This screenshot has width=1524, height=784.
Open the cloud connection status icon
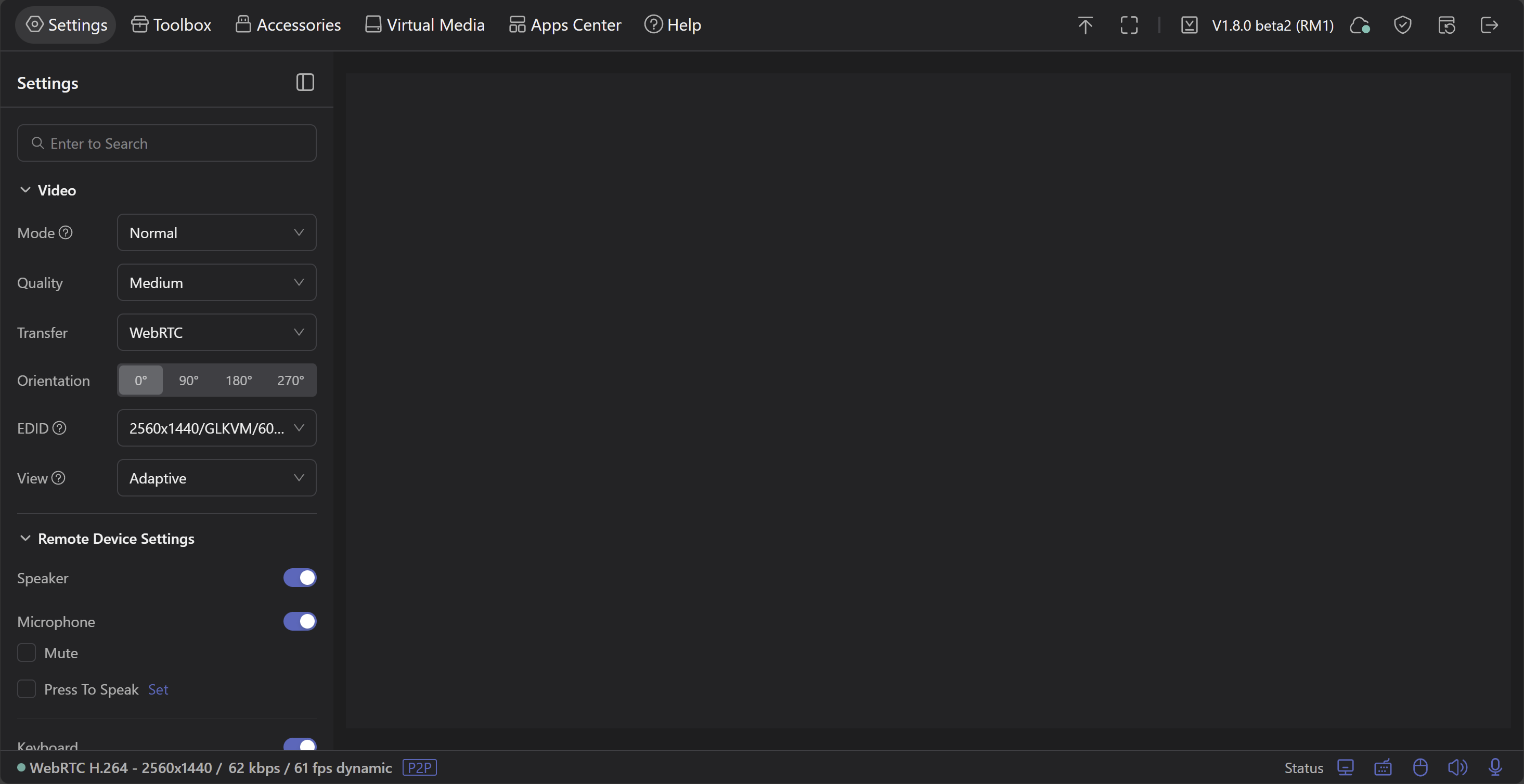pos(1360,25)
